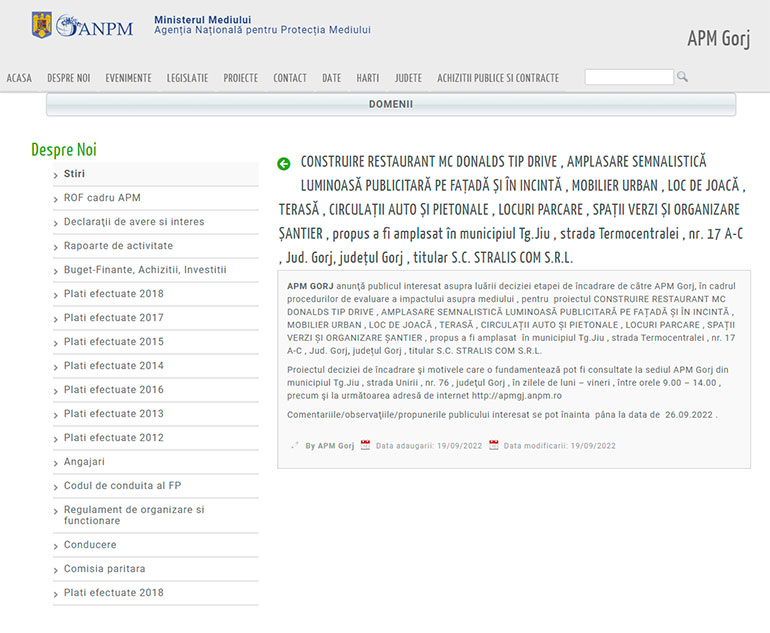Screen dimensions: 770x633
Task: Open the ACASA menu item
Action: coord(19,78)
